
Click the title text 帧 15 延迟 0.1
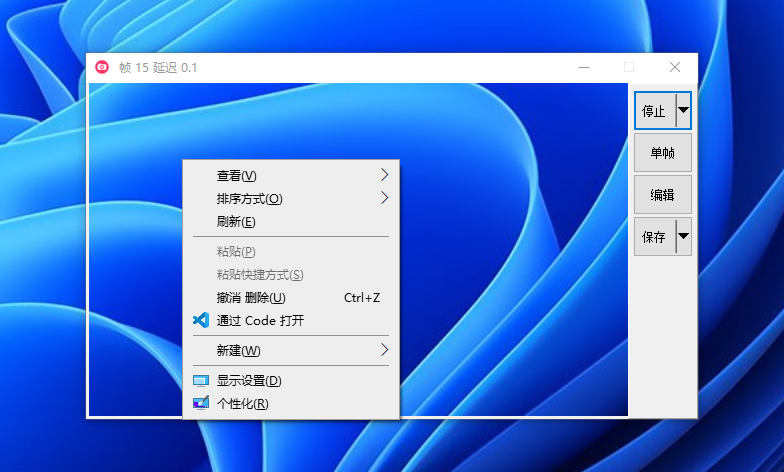[x=158, y=68]
